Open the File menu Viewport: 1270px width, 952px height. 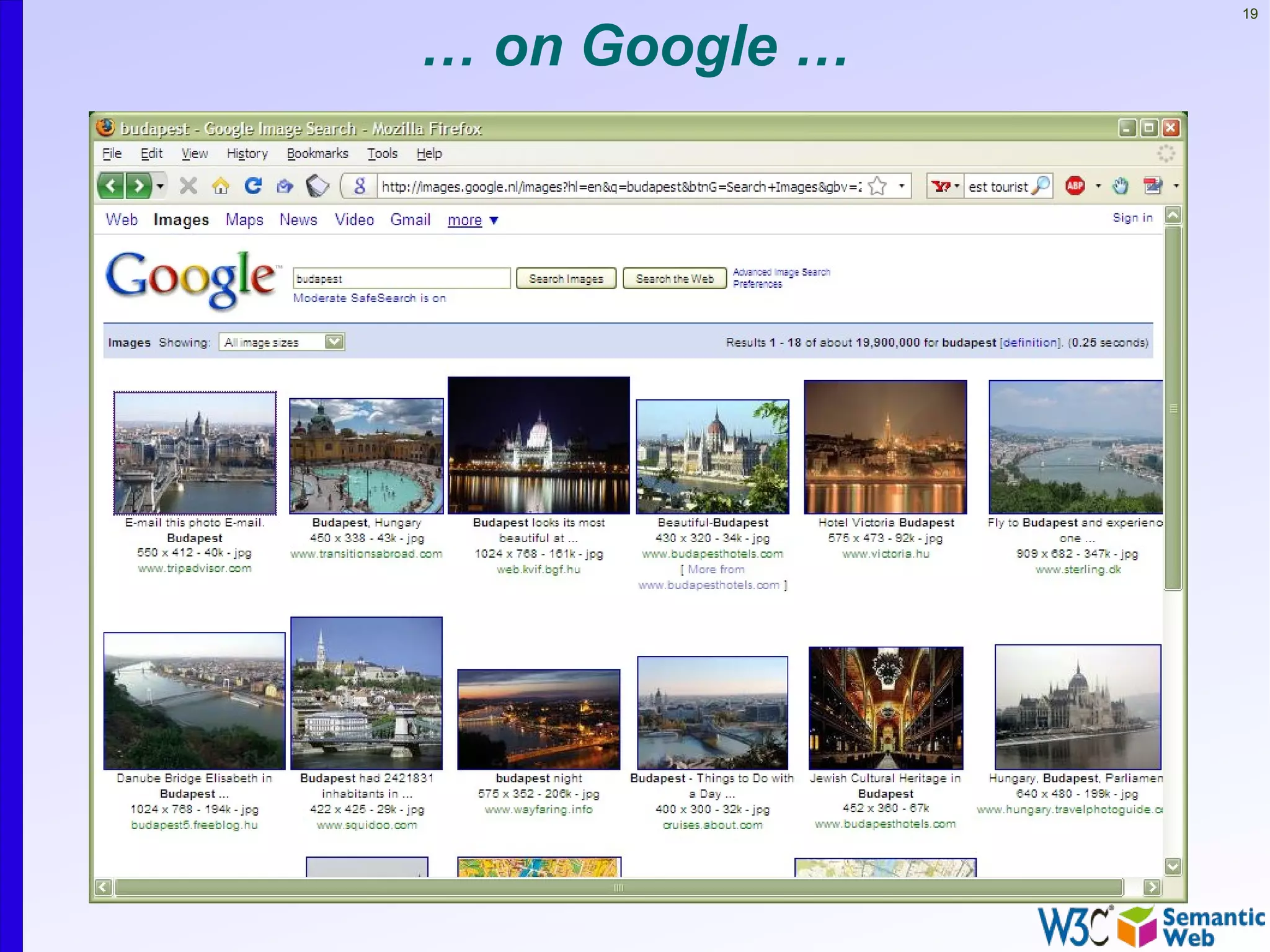click(112, 153)
